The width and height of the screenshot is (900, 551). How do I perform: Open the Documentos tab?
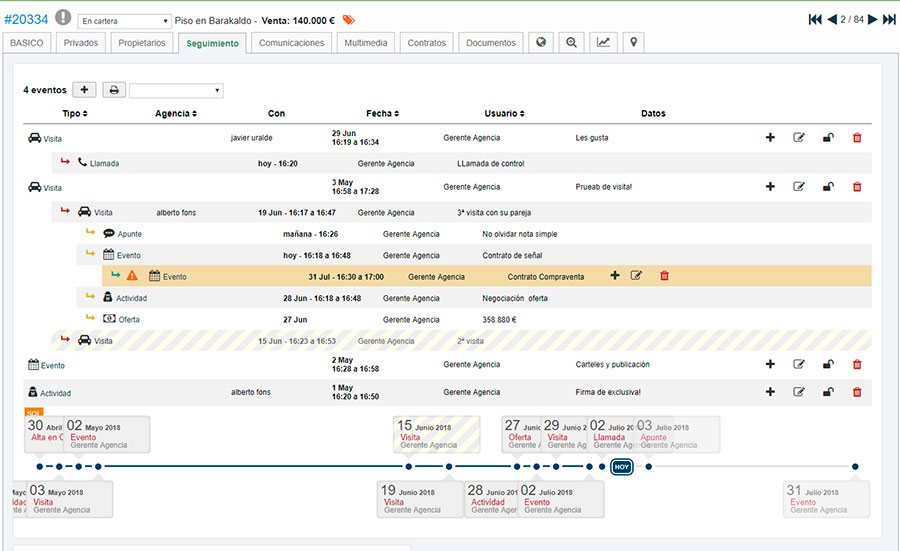(x=491, y=42)
